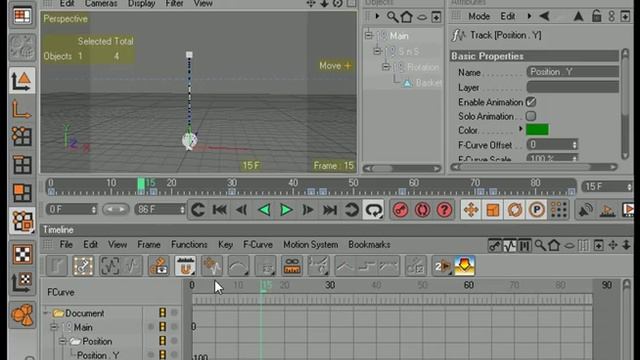This screenshot has height=360, width=640.
Task: Select the Use Model tool in left palette
Action: pyautogui.click(x=22, y=81)
